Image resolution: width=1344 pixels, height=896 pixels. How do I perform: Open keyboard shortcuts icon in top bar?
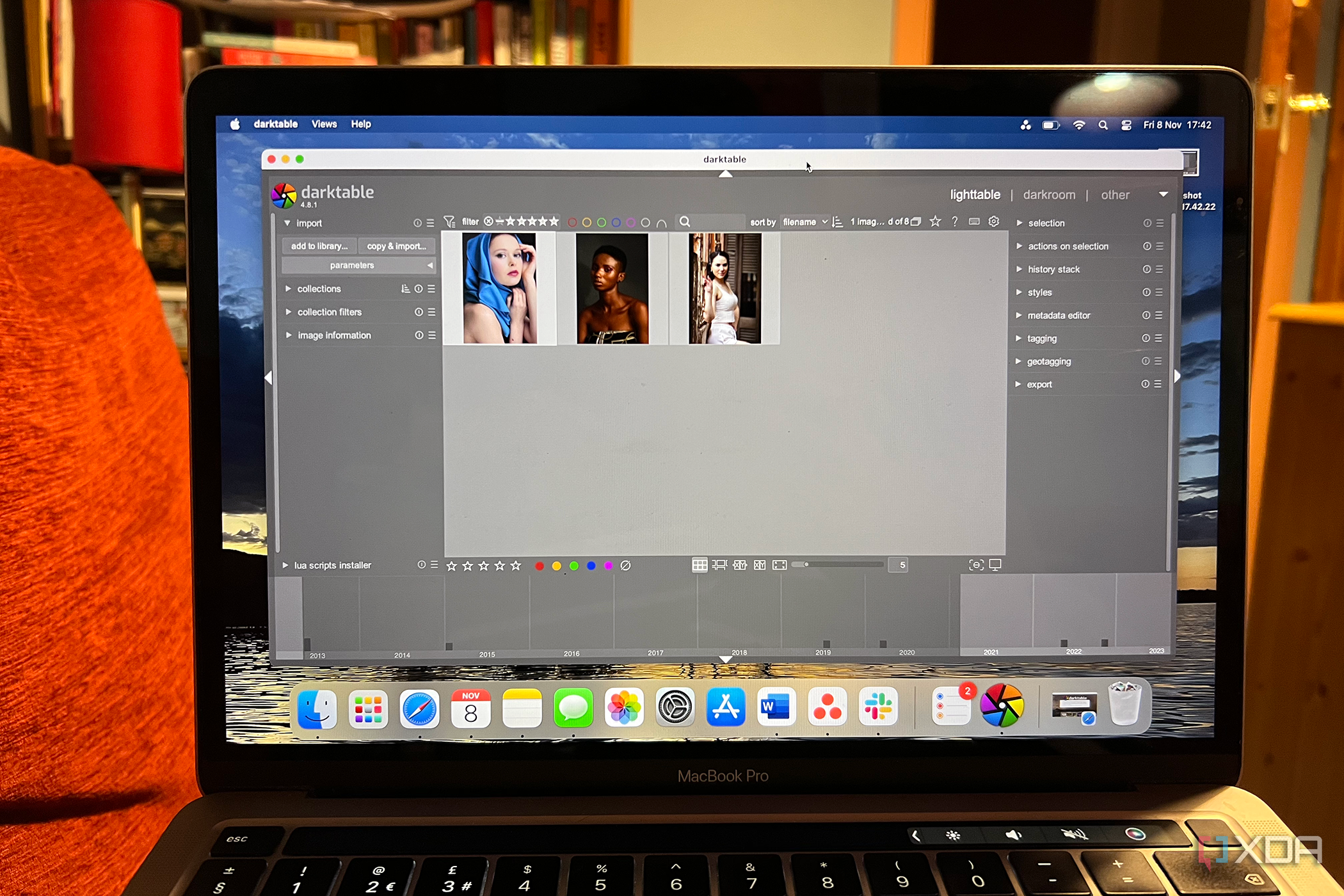tap(974, 221)
